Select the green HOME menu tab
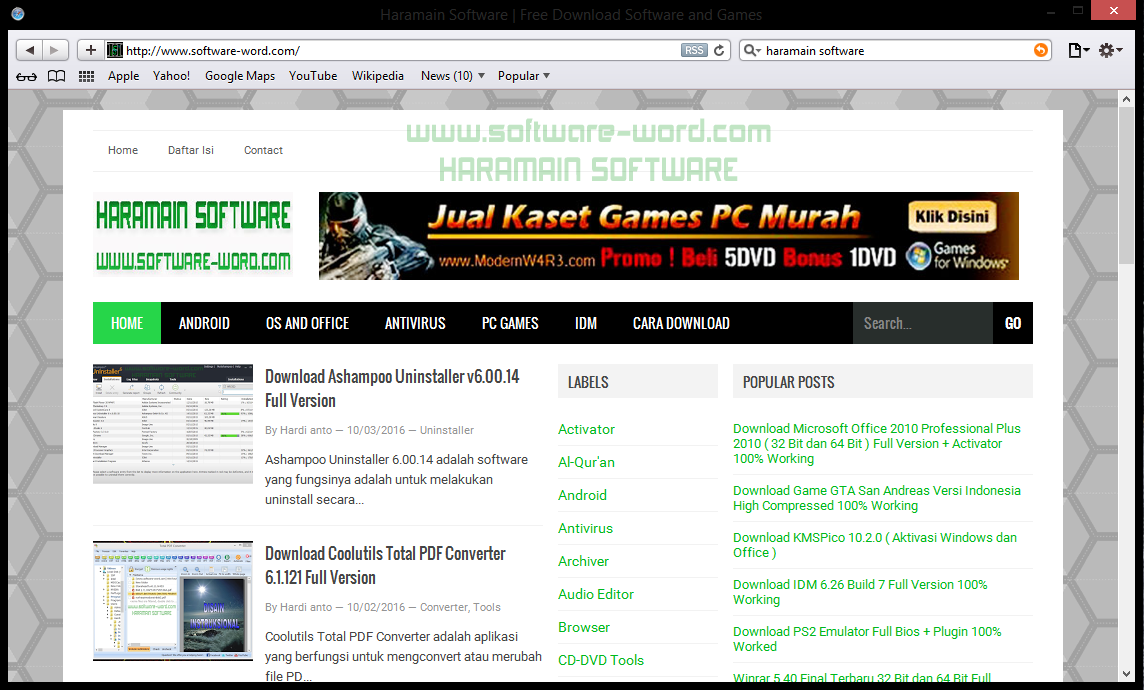1144x690 pixels. coord(127,323)
